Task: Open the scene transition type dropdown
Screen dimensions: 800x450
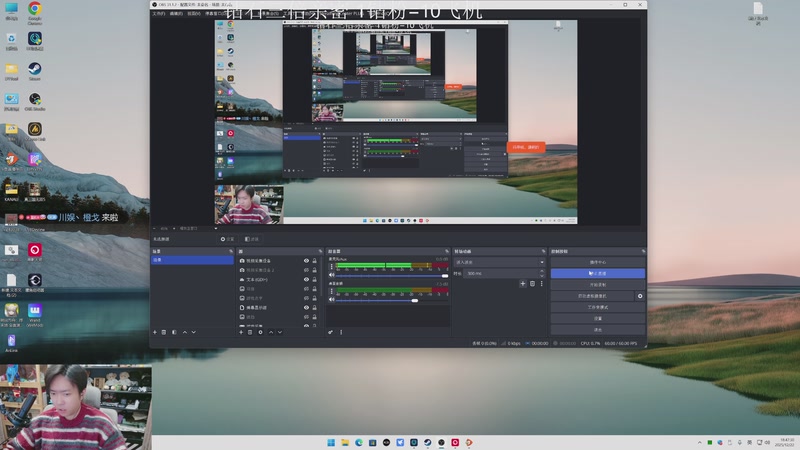Action: click(499, 262)
